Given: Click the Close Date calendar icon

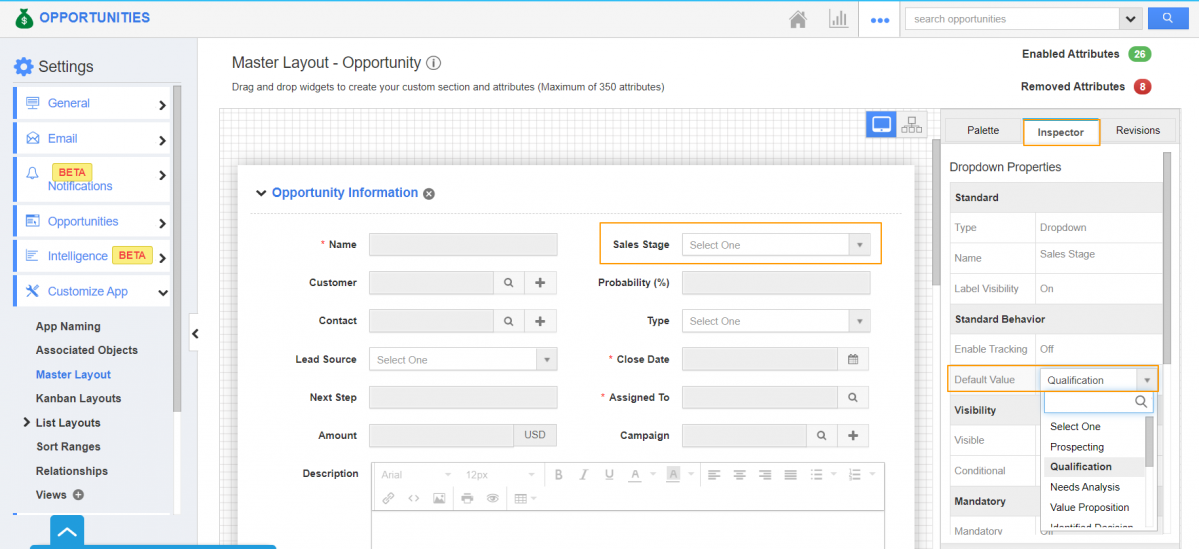Looking at the screenshot, I should tap(853, 359).
